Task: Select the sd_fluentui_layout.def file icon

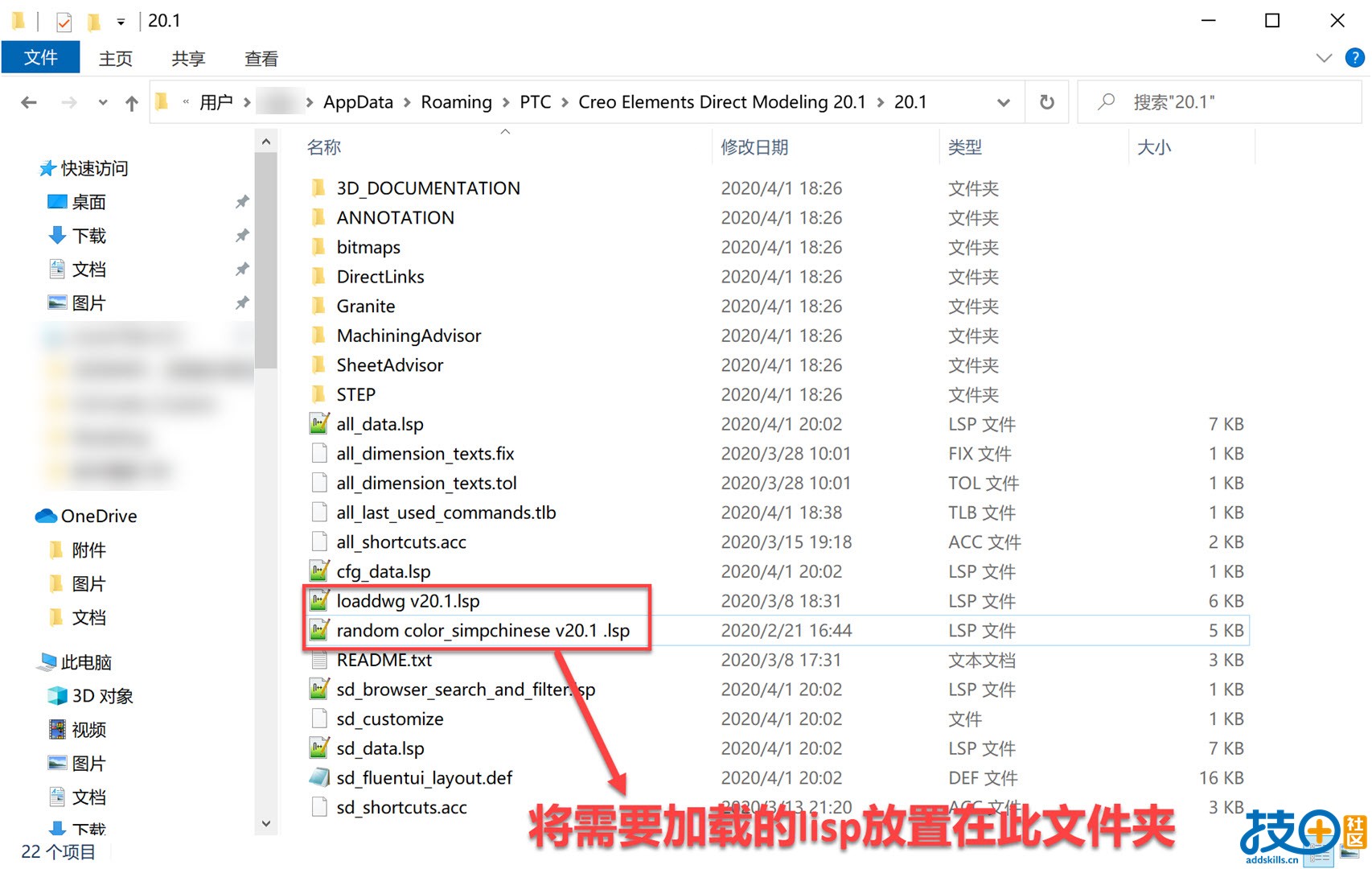Action: click(x=319, y=778)
